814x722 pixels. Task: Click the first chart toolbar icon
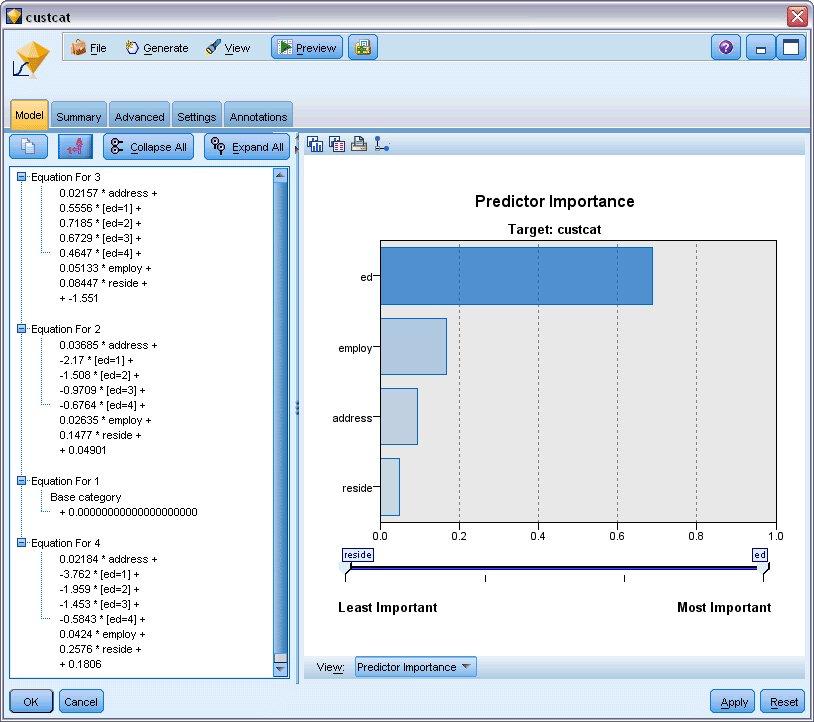(x=315, y=144)
